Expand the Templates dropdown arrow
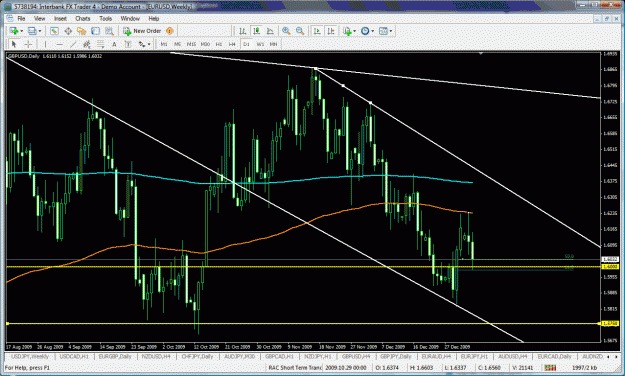This screenshot has width=625, height=376. click(x=391, y=31)
